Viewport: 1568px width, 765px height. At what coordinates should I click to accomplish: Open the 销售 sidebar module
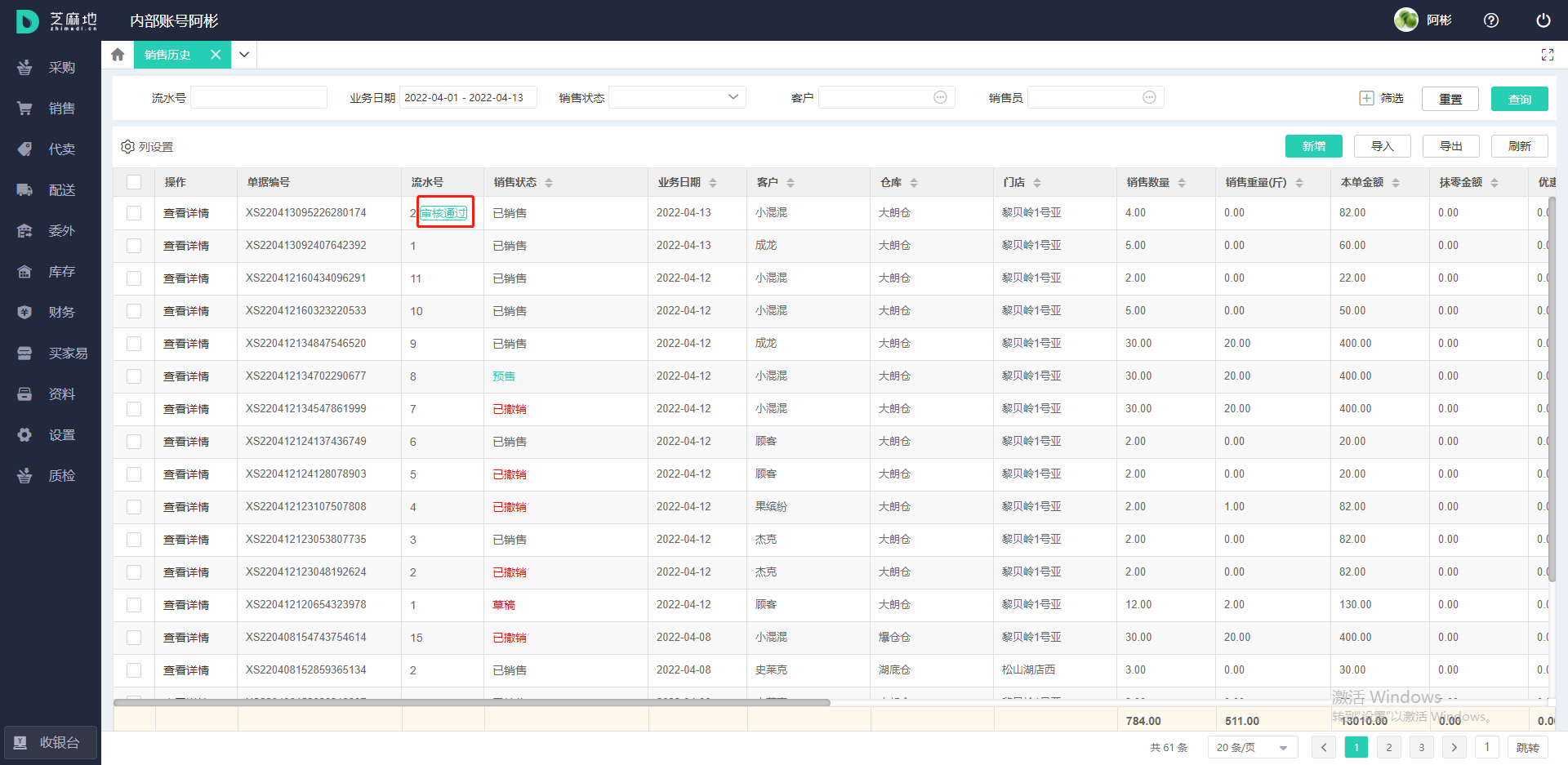click(51, 109)
